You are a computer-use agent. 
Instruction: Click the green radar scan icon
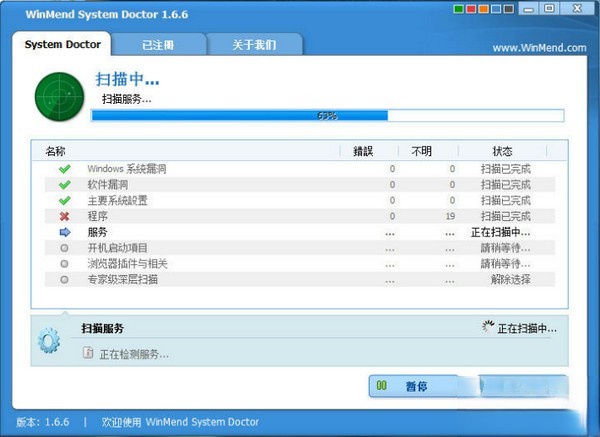[x=59, y=96]
